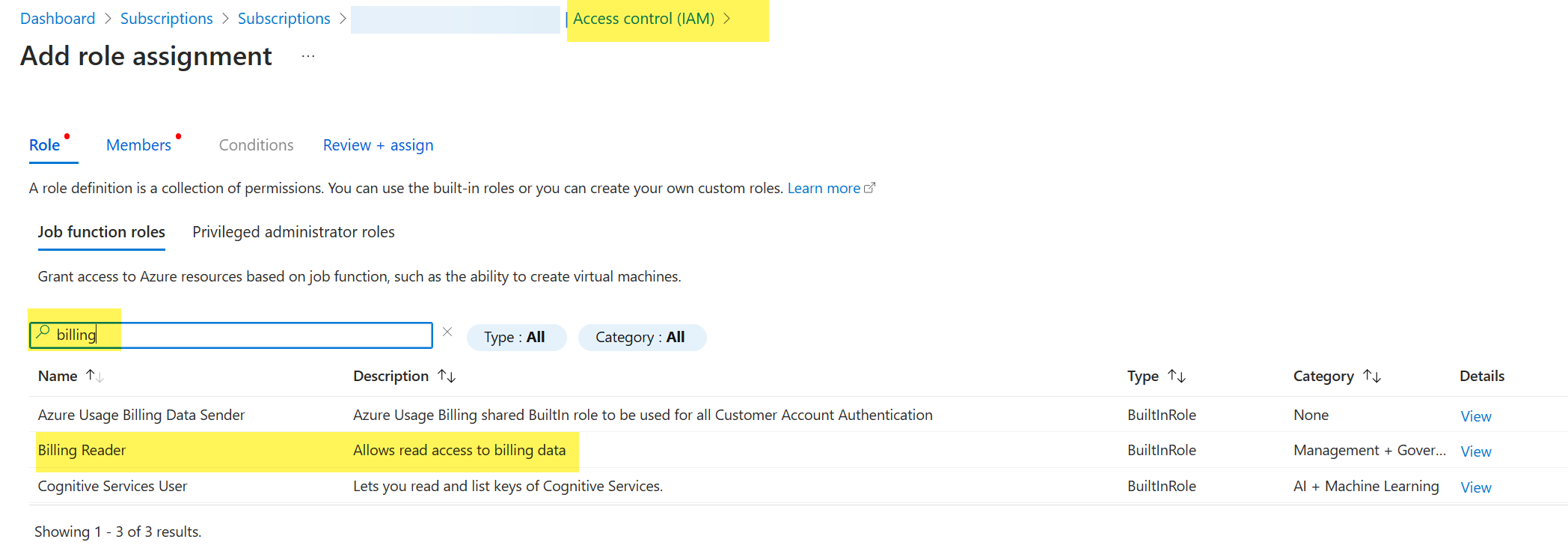Go to the first Subscriptions breadcrumb
This screenshot has height=554, width=1568.
click(x=167, y=19)
